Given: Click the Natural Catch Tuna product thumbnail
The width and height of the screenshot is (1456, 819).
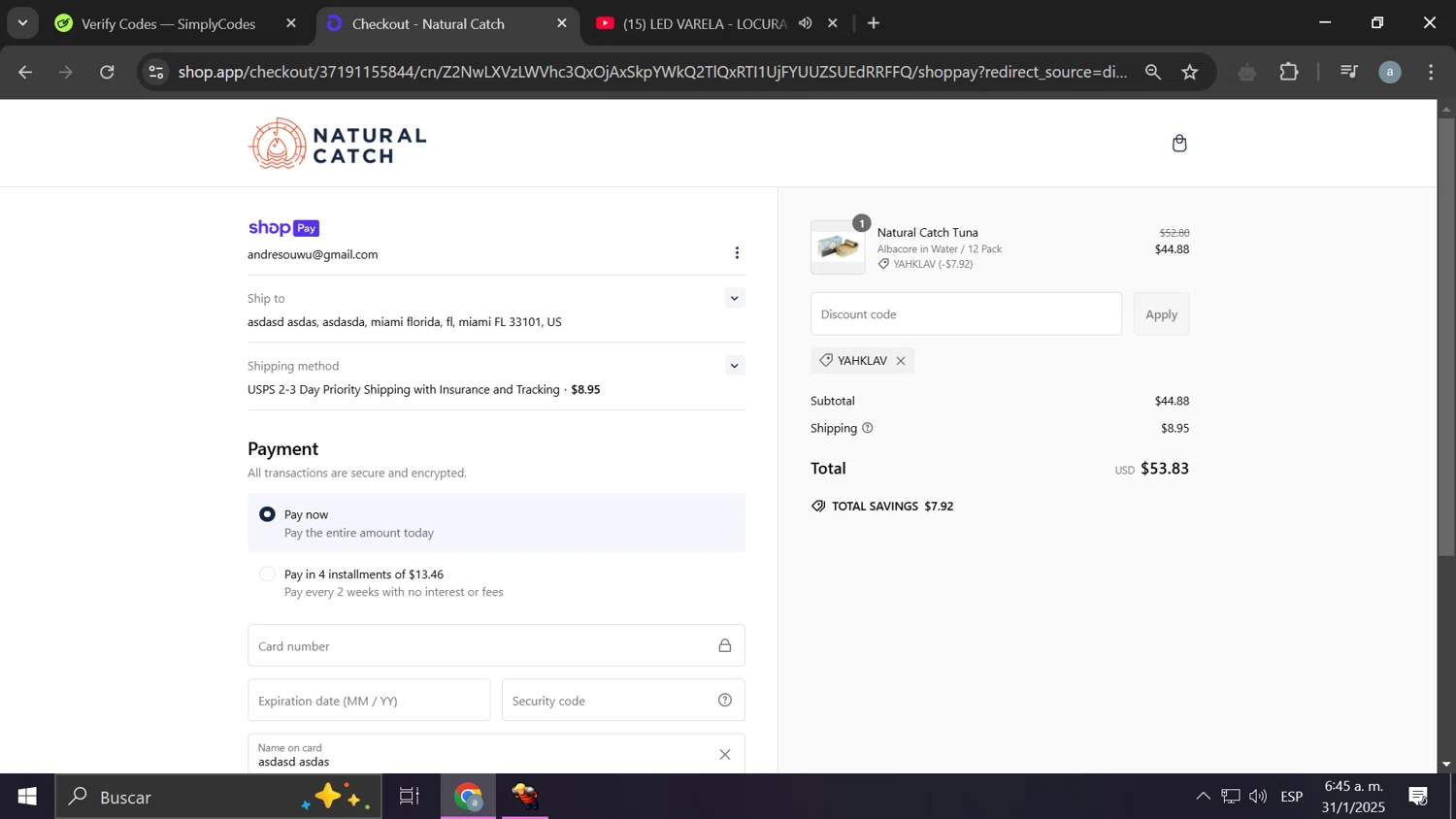Looking at the screenshot, I should click(838, 247).
